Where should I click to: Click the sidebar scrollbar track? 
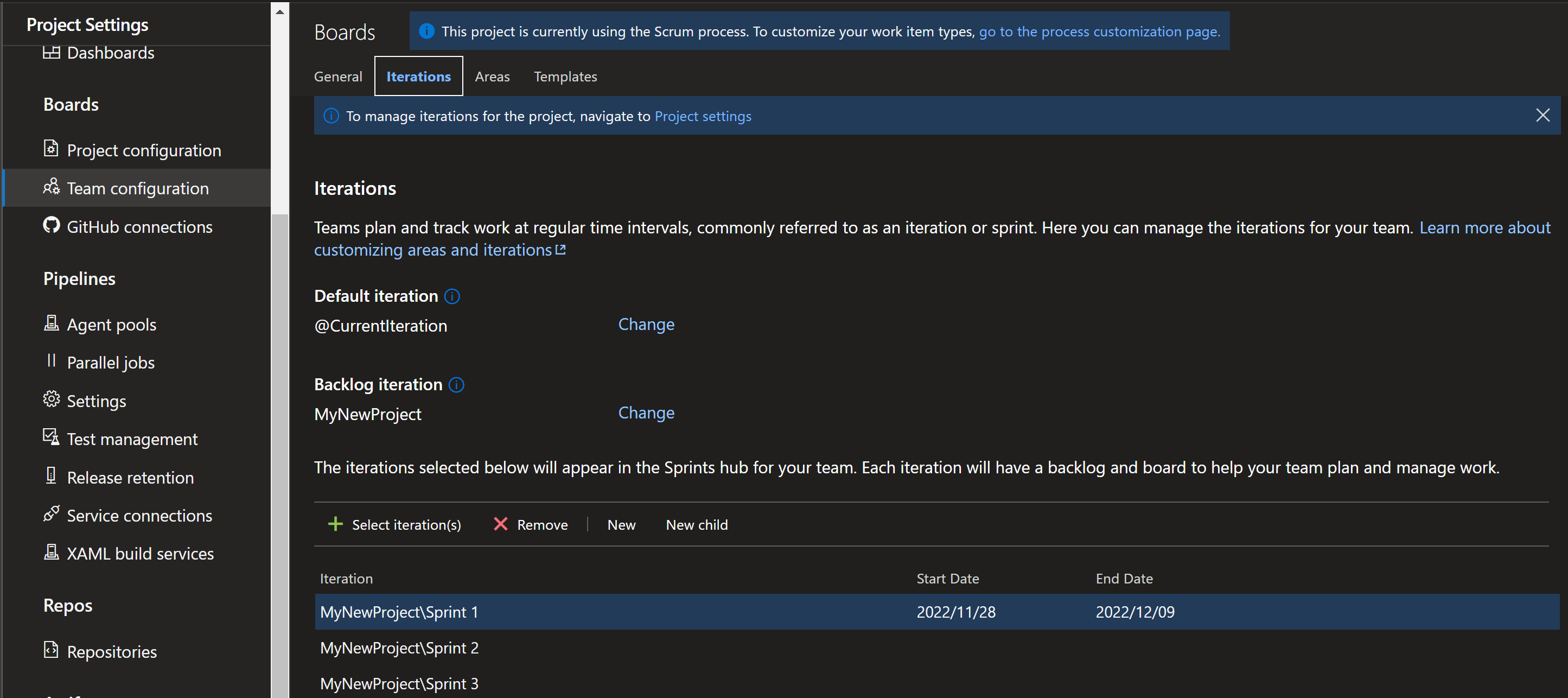click(x=279, y=427)
